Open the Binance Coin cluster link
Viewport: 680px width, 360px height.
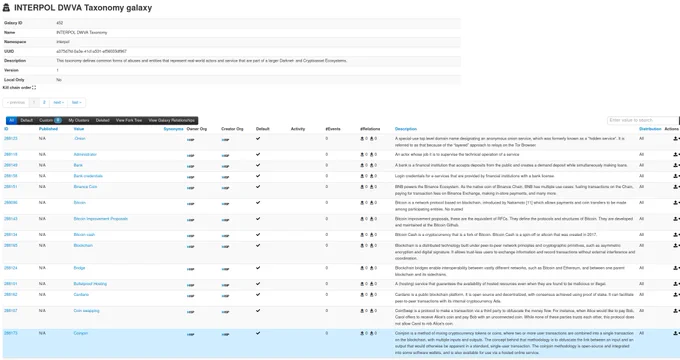[85, 187]
